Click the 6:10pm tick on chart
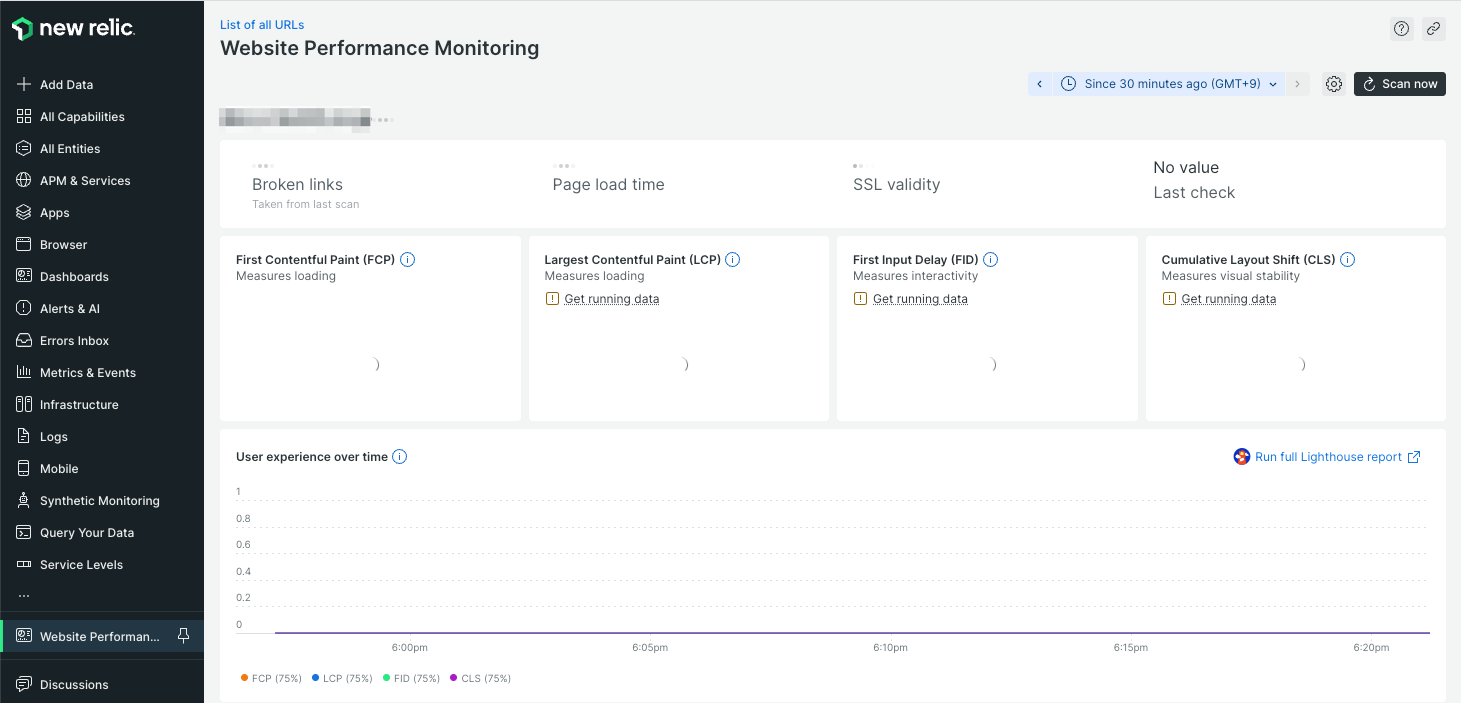1461x703 pixels. [890, 648]
